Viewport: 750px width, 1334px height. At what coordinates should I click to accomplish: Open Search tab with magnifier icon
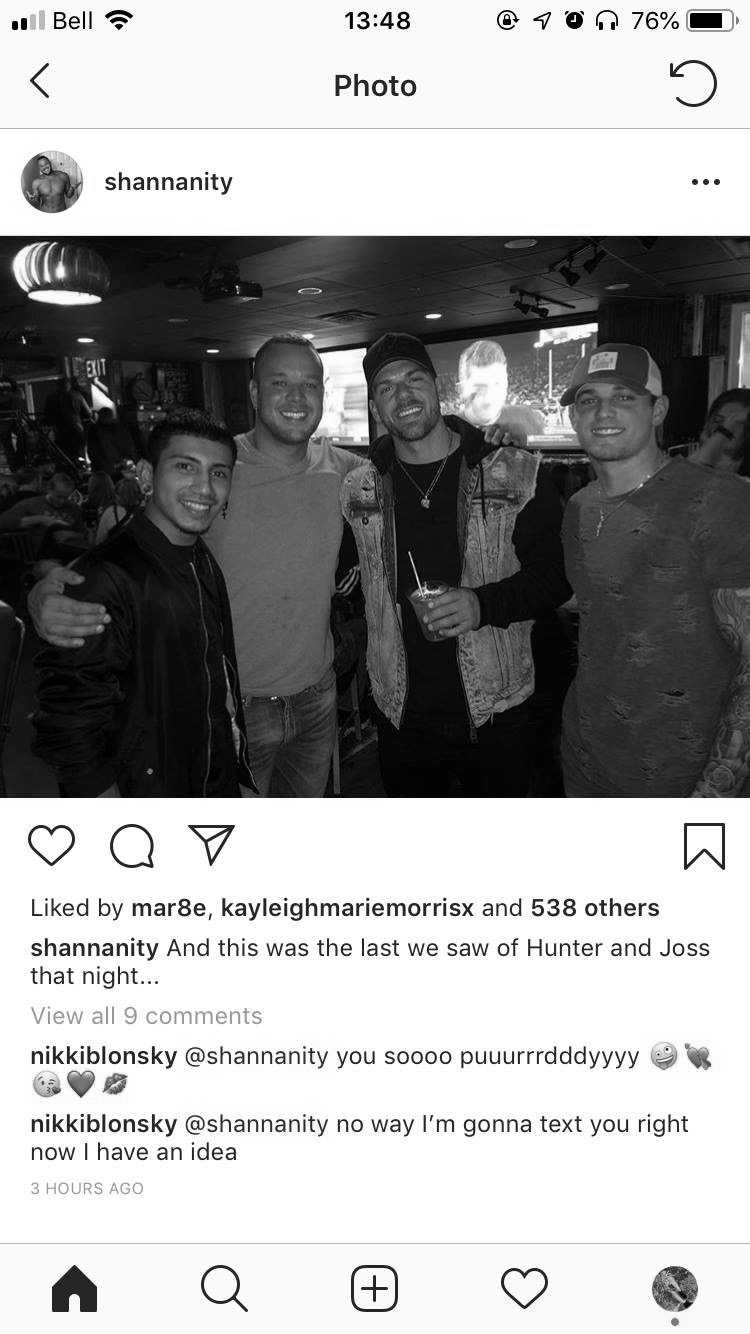point(224,1288)
